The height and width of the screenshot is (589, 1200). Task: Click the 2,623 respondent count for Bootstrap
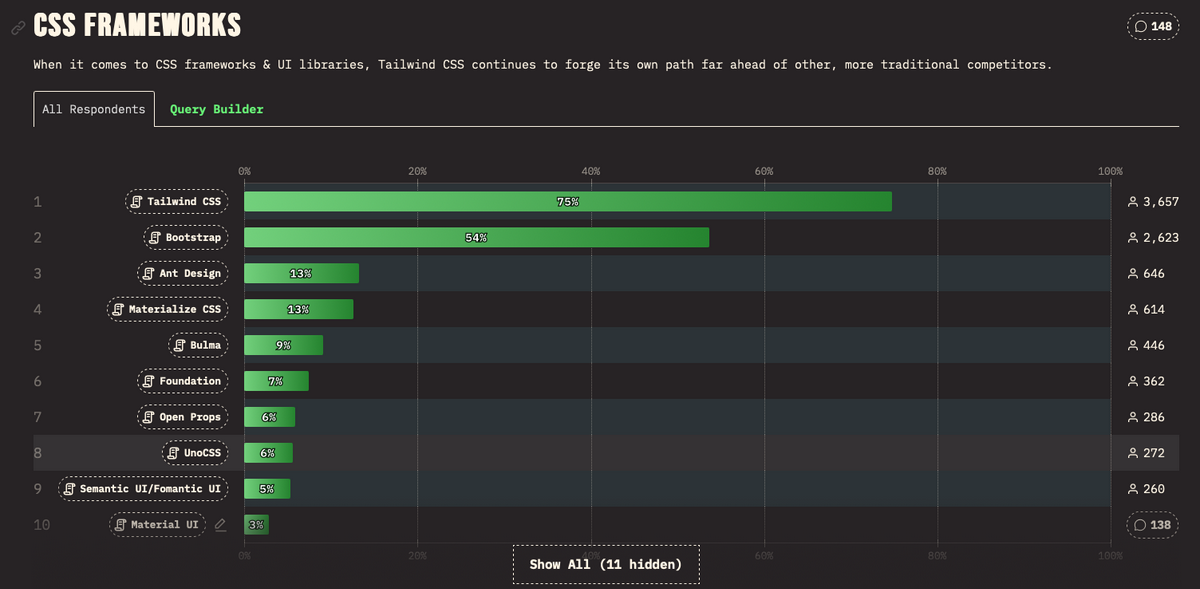(1153, 238)
